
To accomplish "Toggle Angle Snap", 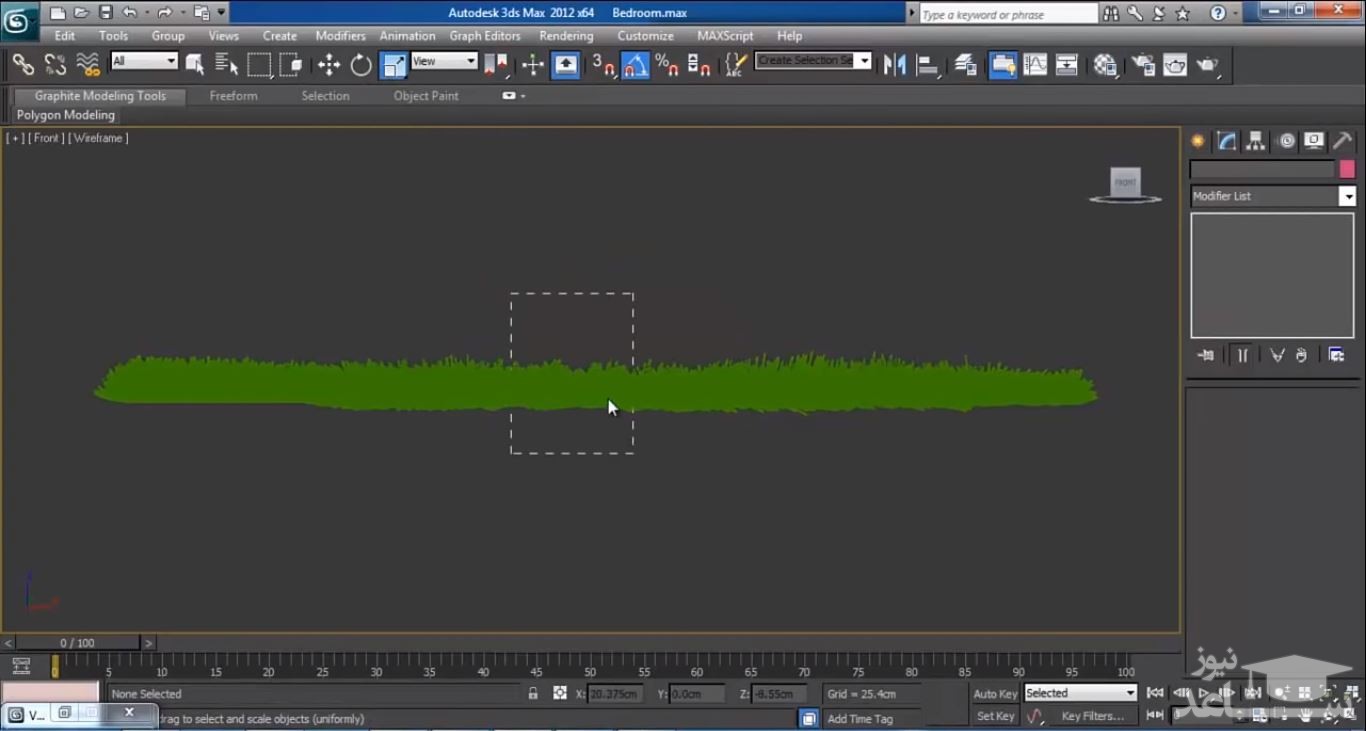I will coord(635,65).
